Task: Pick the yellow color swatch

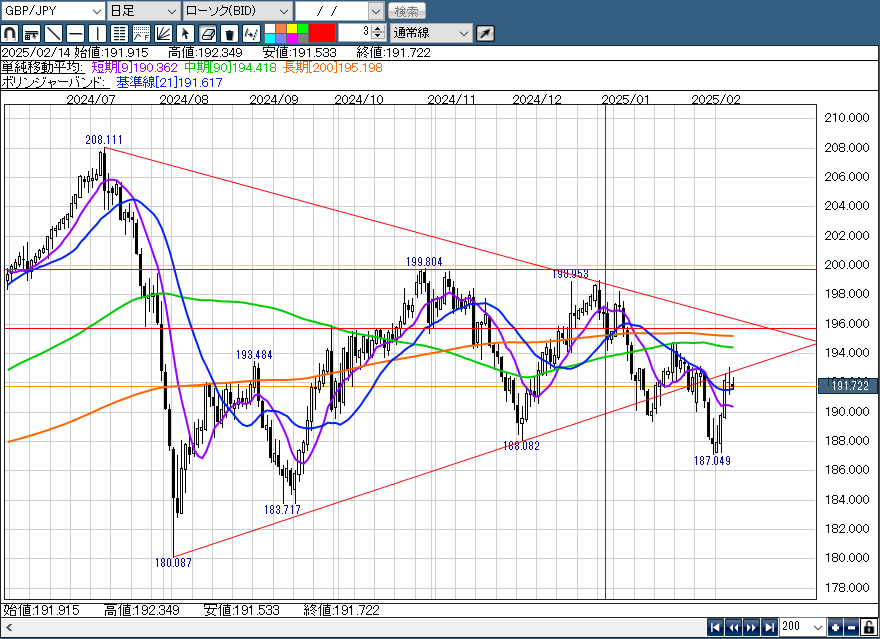Action: [292, 29]
